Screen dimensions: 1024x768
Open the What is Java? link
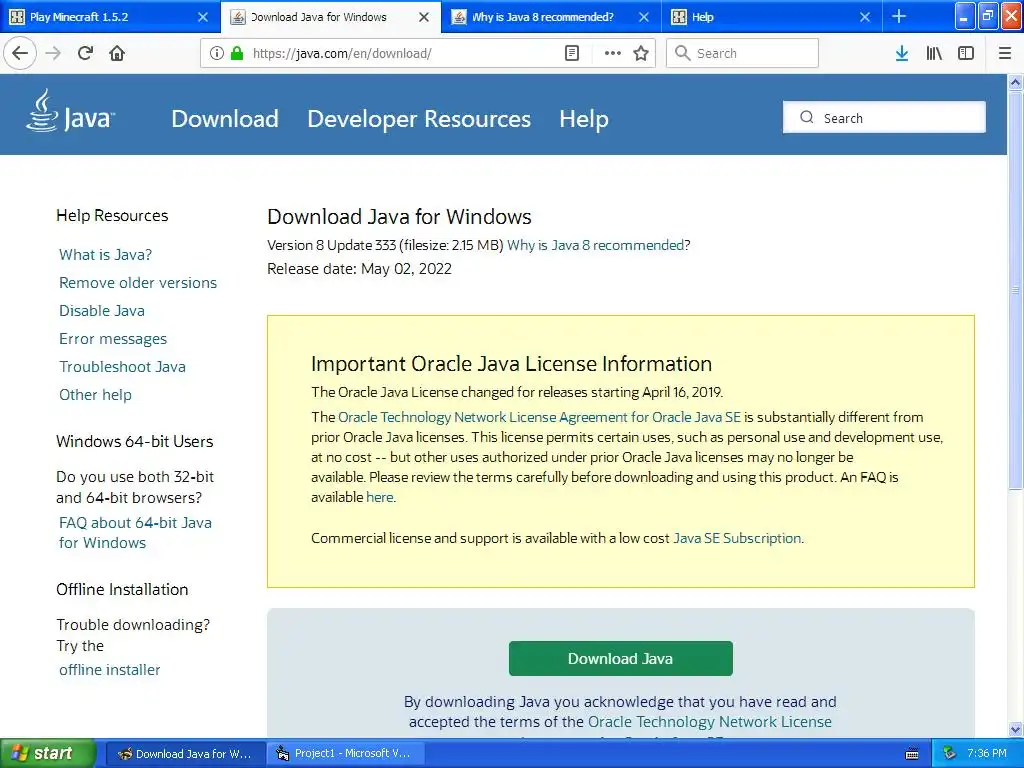(x=105, y=255)
